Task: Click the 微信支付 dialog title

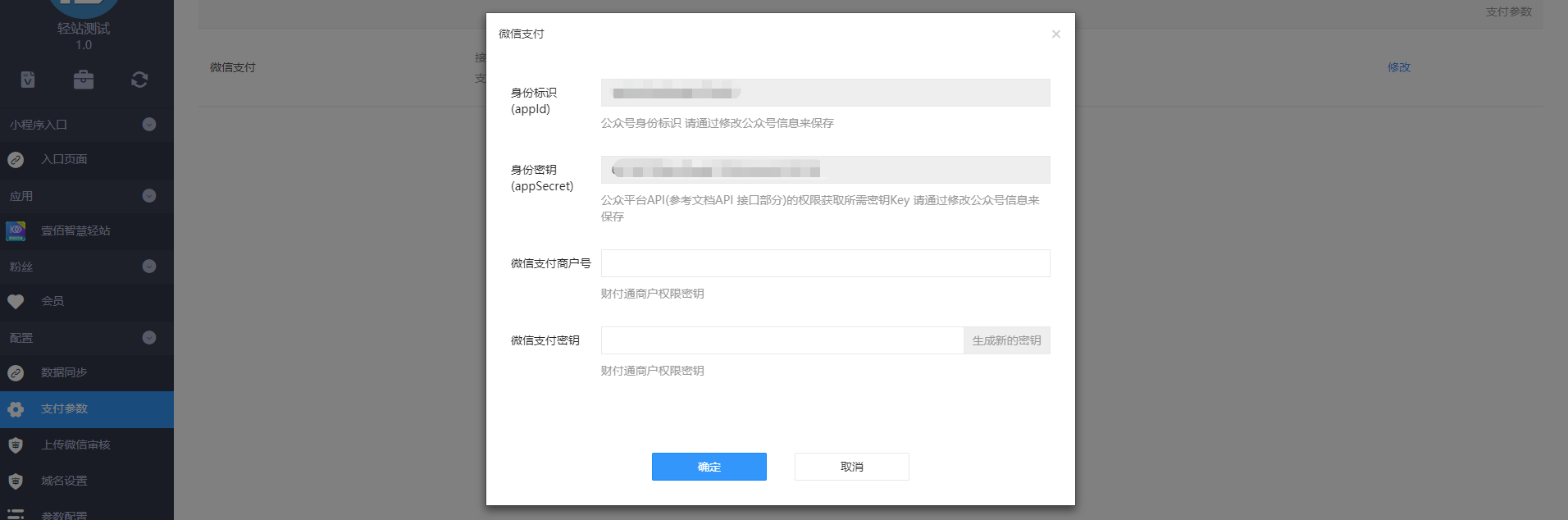Action: coord(522,34)
